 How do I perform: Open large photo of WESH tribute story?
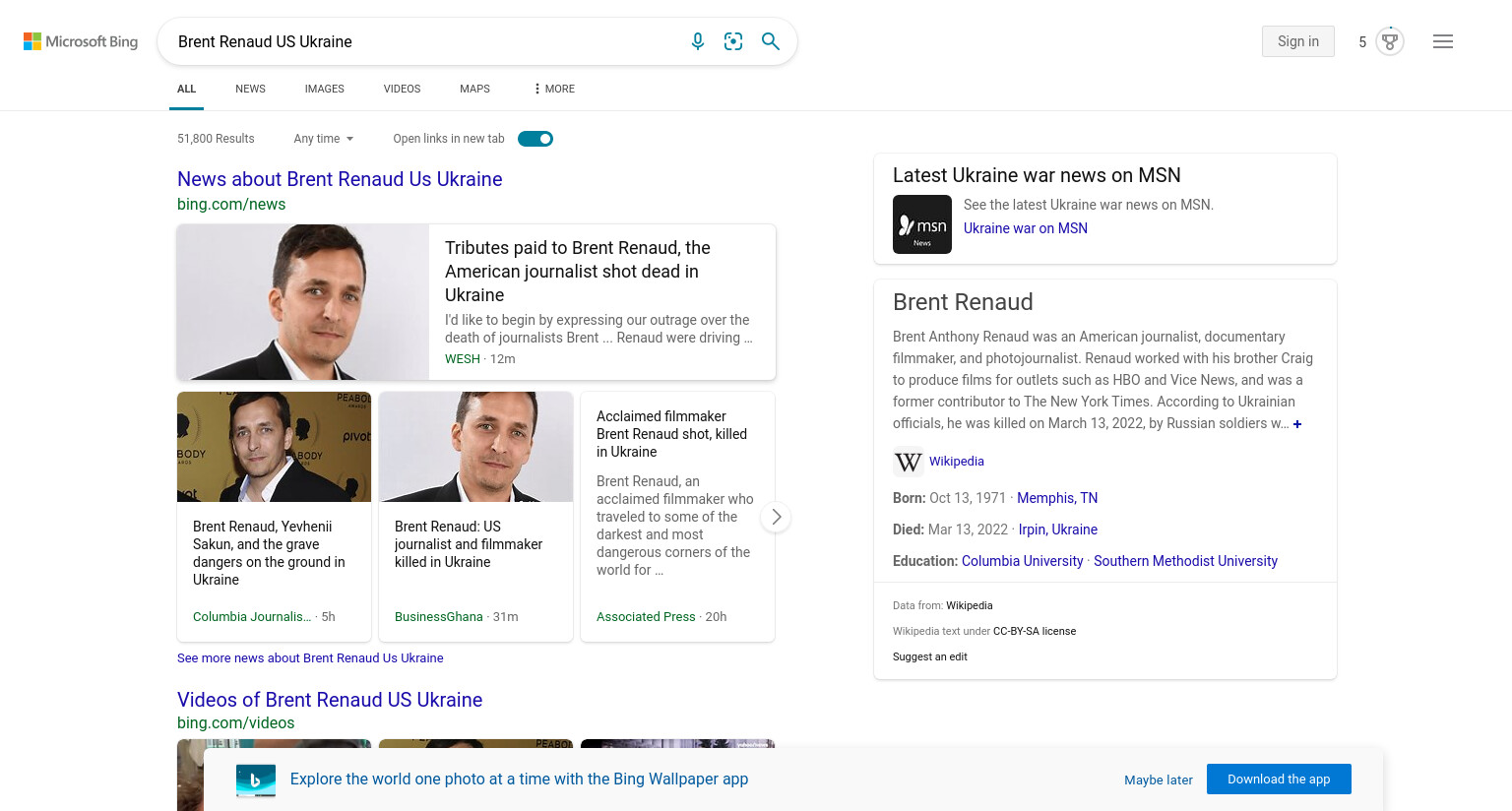coord(303,302)
